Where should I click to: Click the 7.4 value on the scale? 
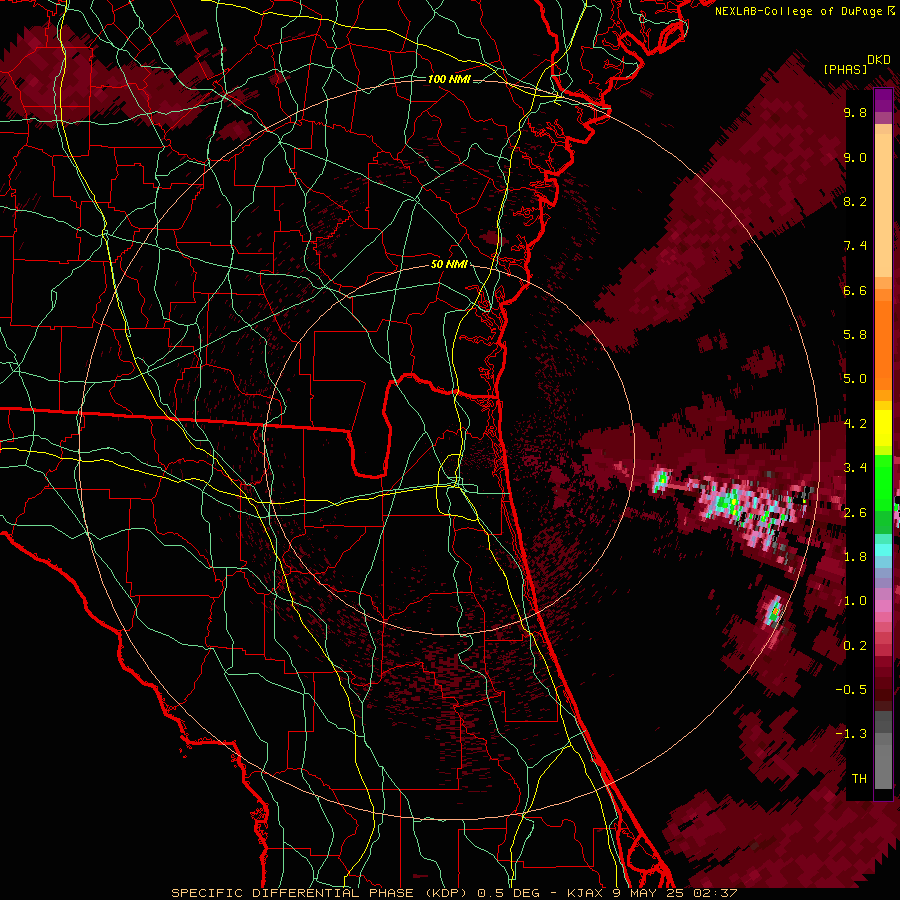pos(855,246)
